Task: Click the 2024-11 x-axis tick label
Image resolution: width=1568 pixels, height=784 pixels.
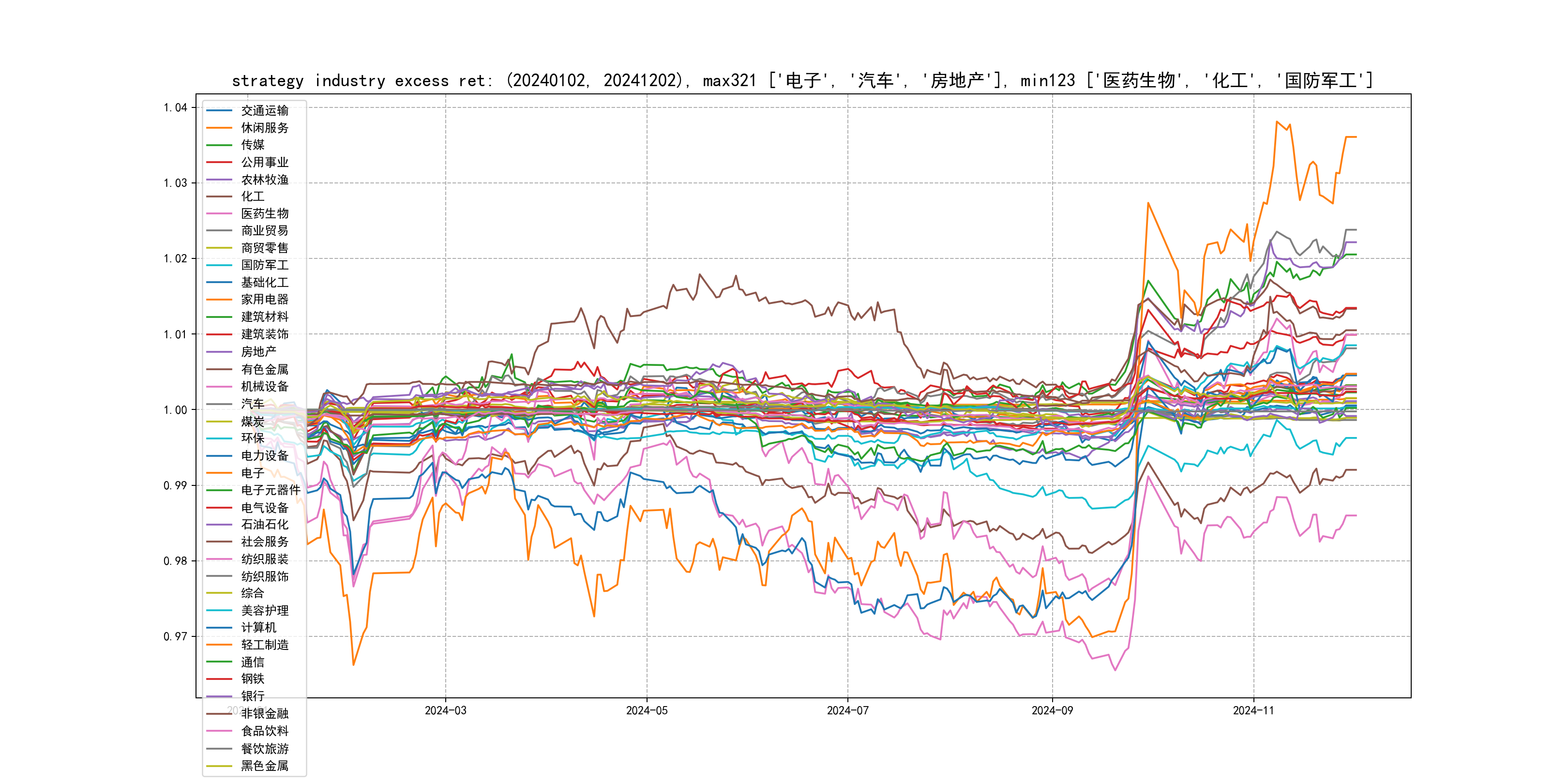Action: (x=1252, y=710)
